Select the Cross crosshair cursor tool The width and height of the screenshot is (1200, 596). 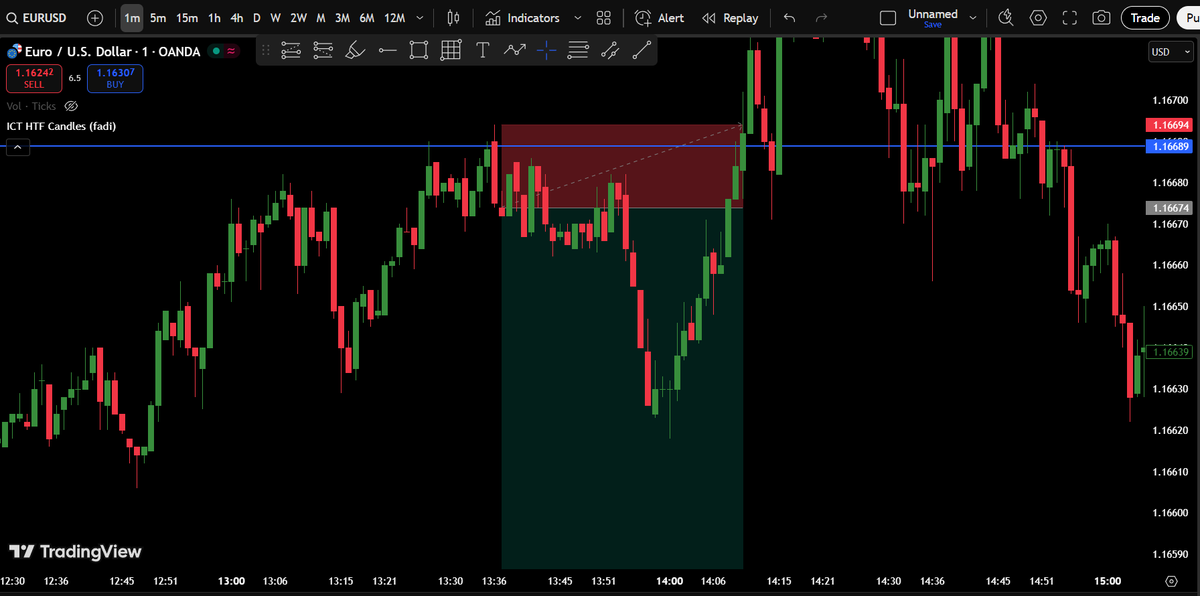pyautogui.click(x=545, y=49)
